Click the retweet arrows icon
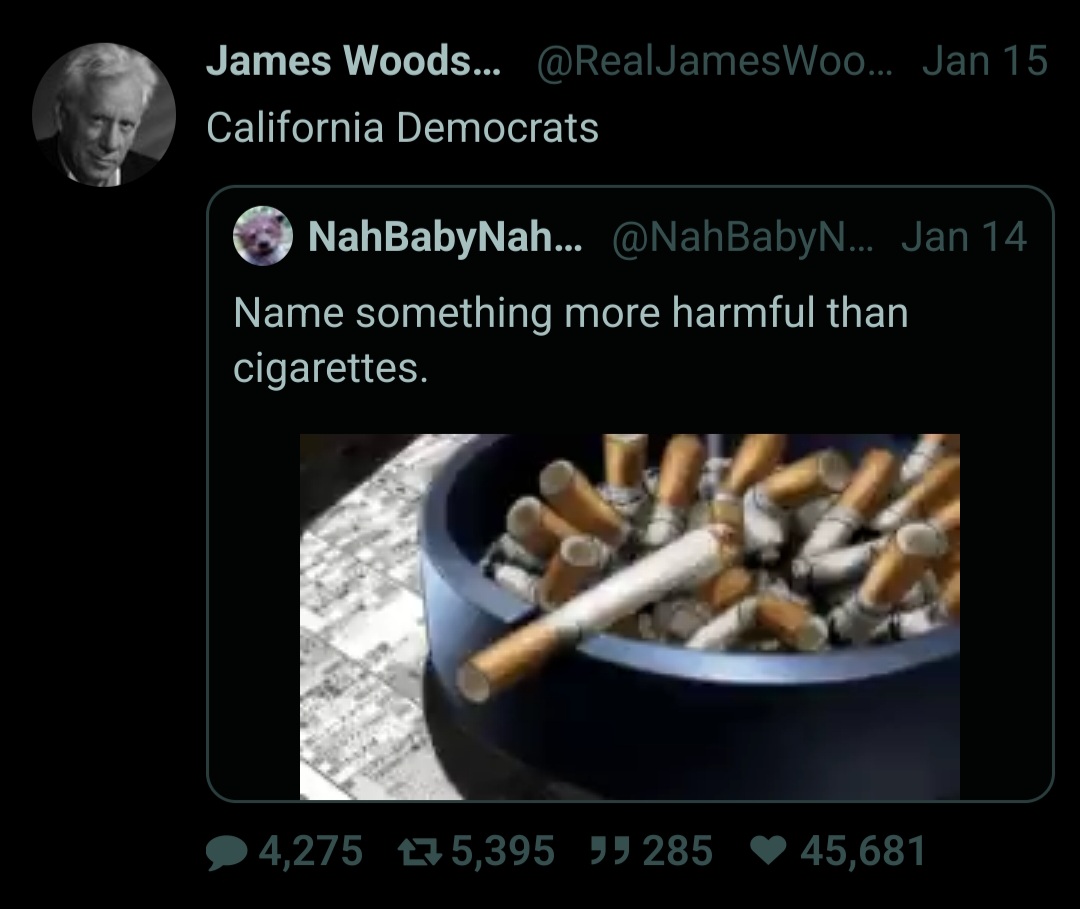Screen dimensions: 1080x909 coord(419,851)
